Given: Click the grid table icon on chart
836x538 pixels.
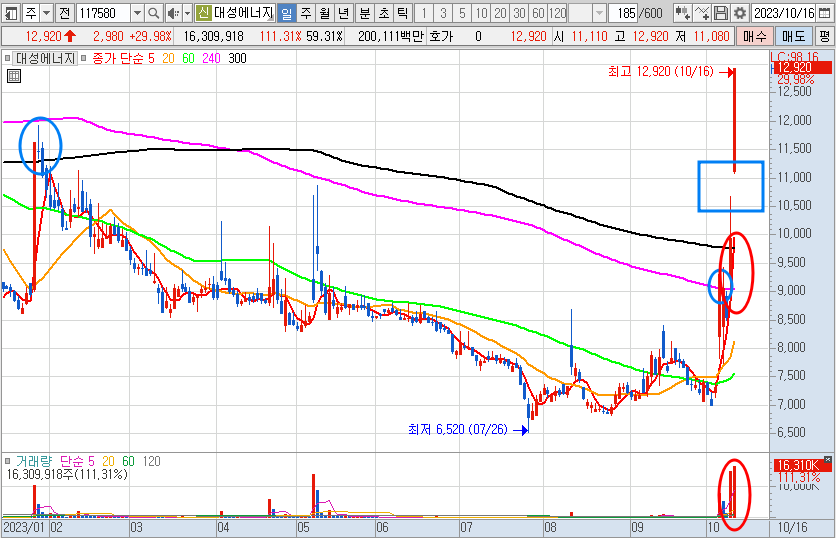Looking at the screenshot, I should tap(14, 76).
